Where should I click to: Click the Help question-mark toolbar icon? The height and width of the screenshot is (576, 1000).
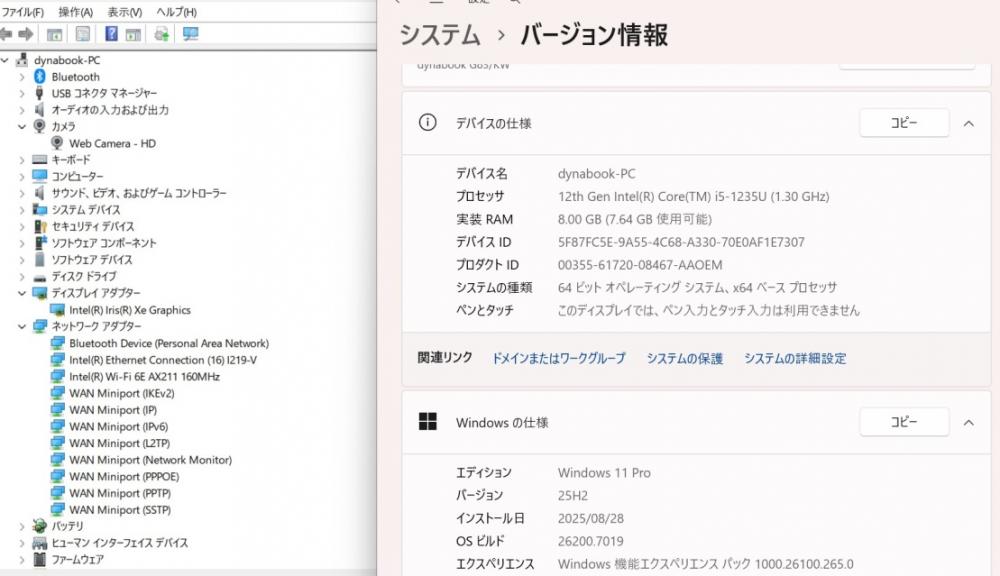[111, 34]
